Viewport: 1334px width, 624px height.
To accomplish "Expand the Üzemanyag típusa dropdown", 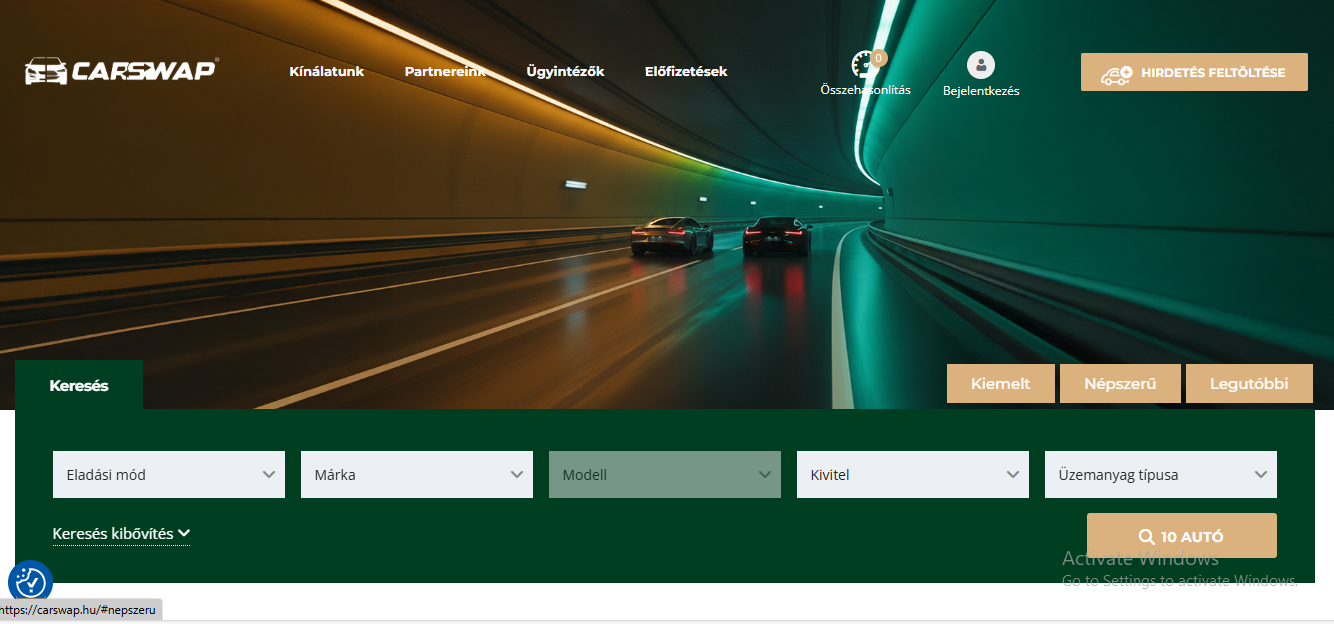I will point(1161,475).
